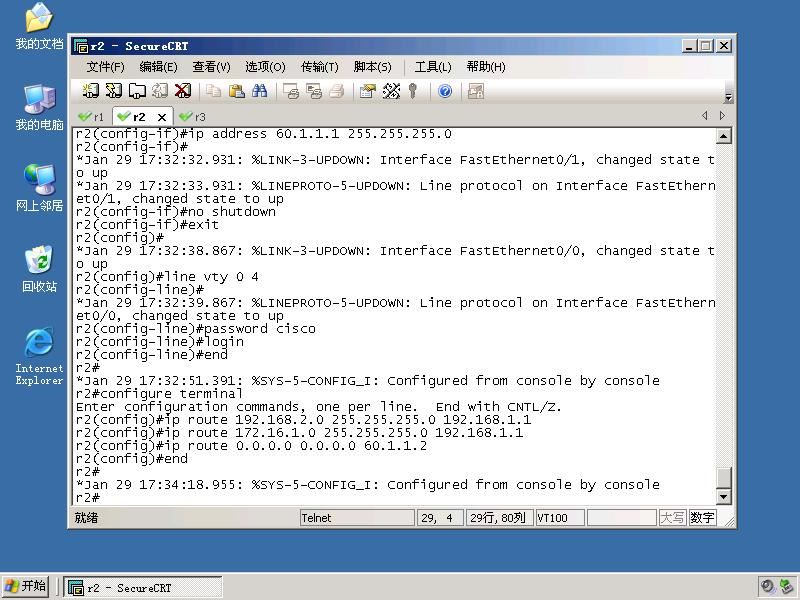Open 我的文档 desktop icon
The width and height of the screenshot is (800, 600).
point(39,26)
